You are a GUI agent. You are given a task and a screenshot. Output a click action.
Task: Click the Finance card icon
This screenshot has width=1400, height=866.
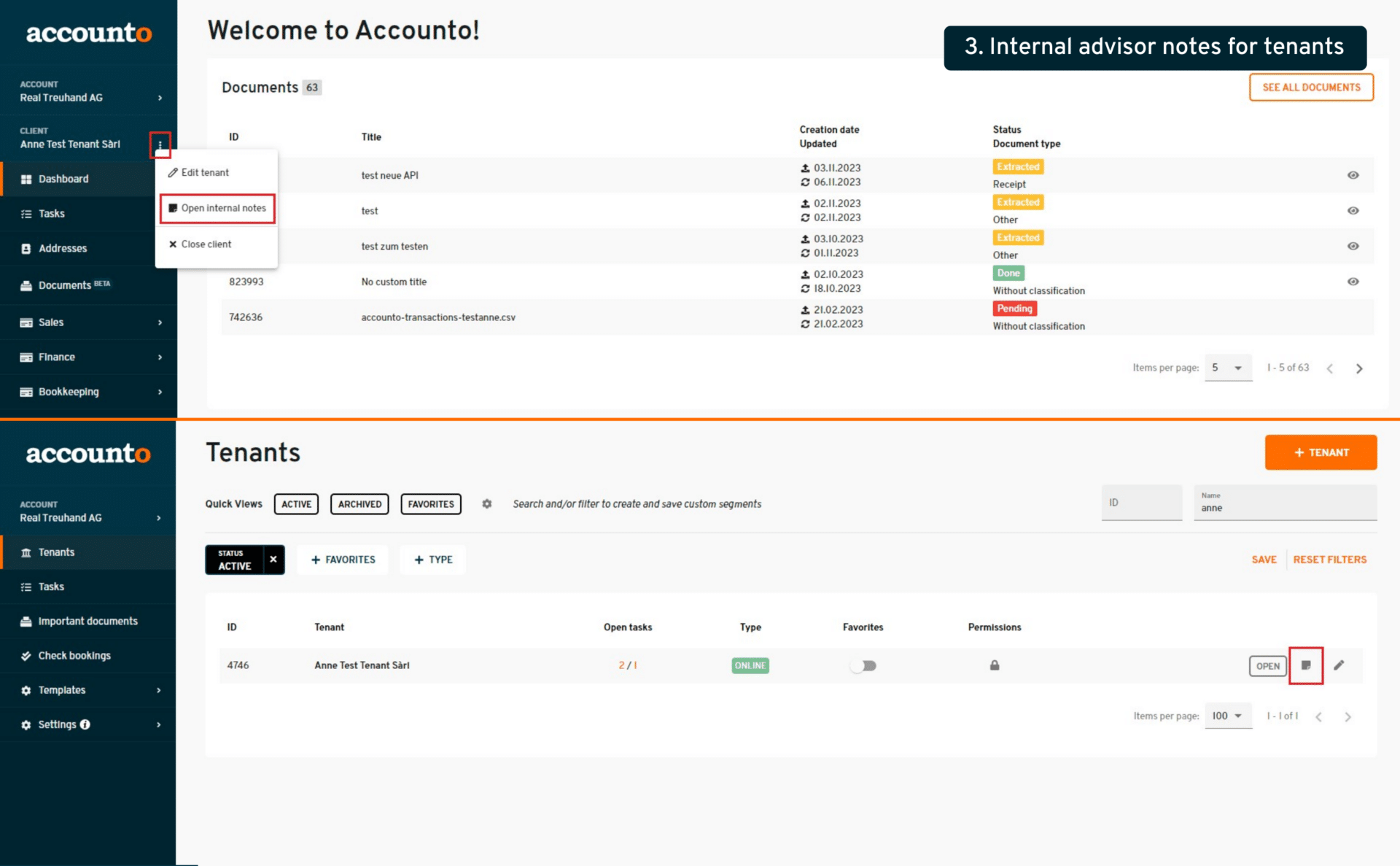point(26,357)
